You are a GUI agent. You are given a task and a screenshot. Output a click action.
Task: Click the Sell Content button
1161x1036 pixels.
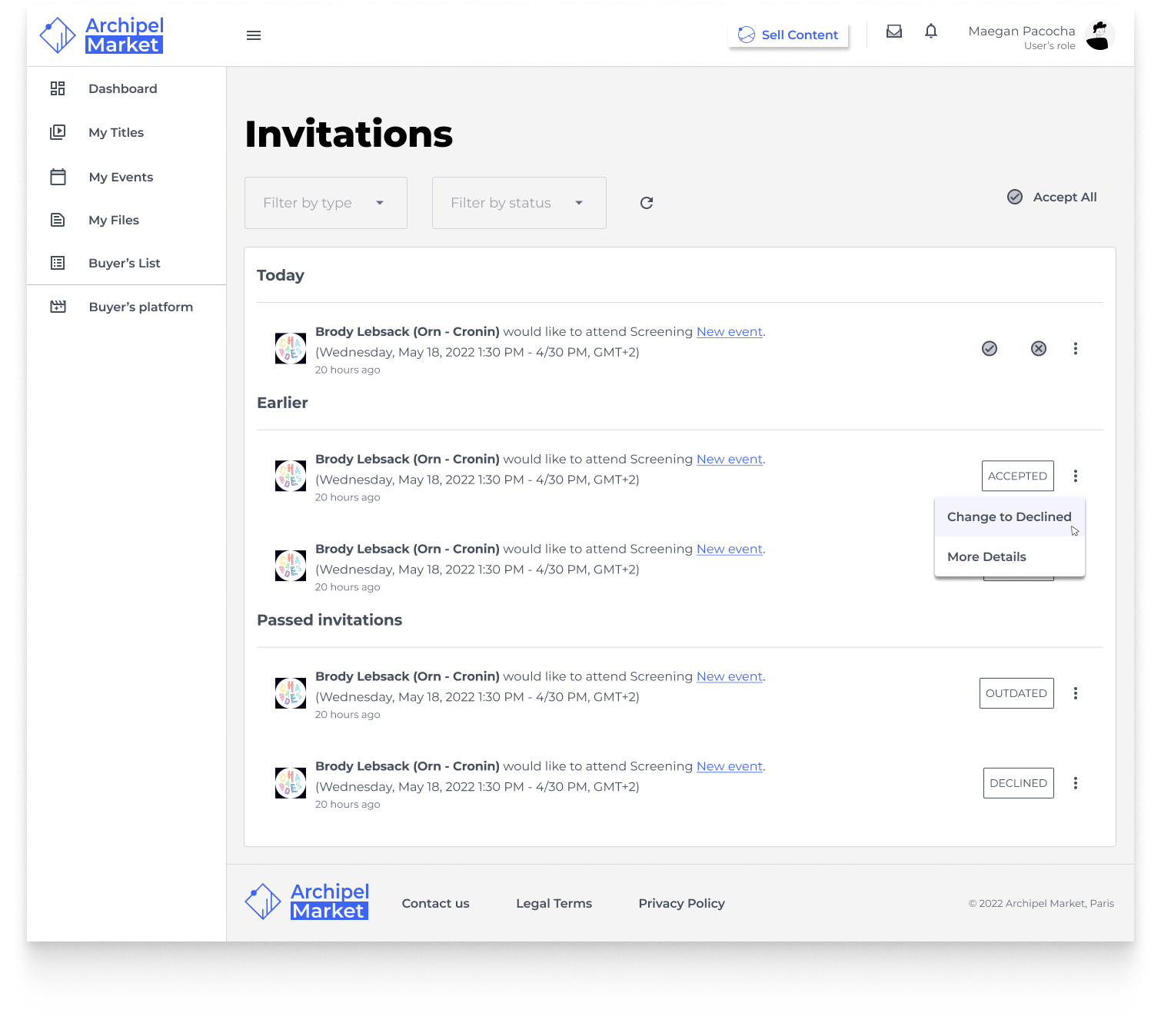click(x=788, y=35)
